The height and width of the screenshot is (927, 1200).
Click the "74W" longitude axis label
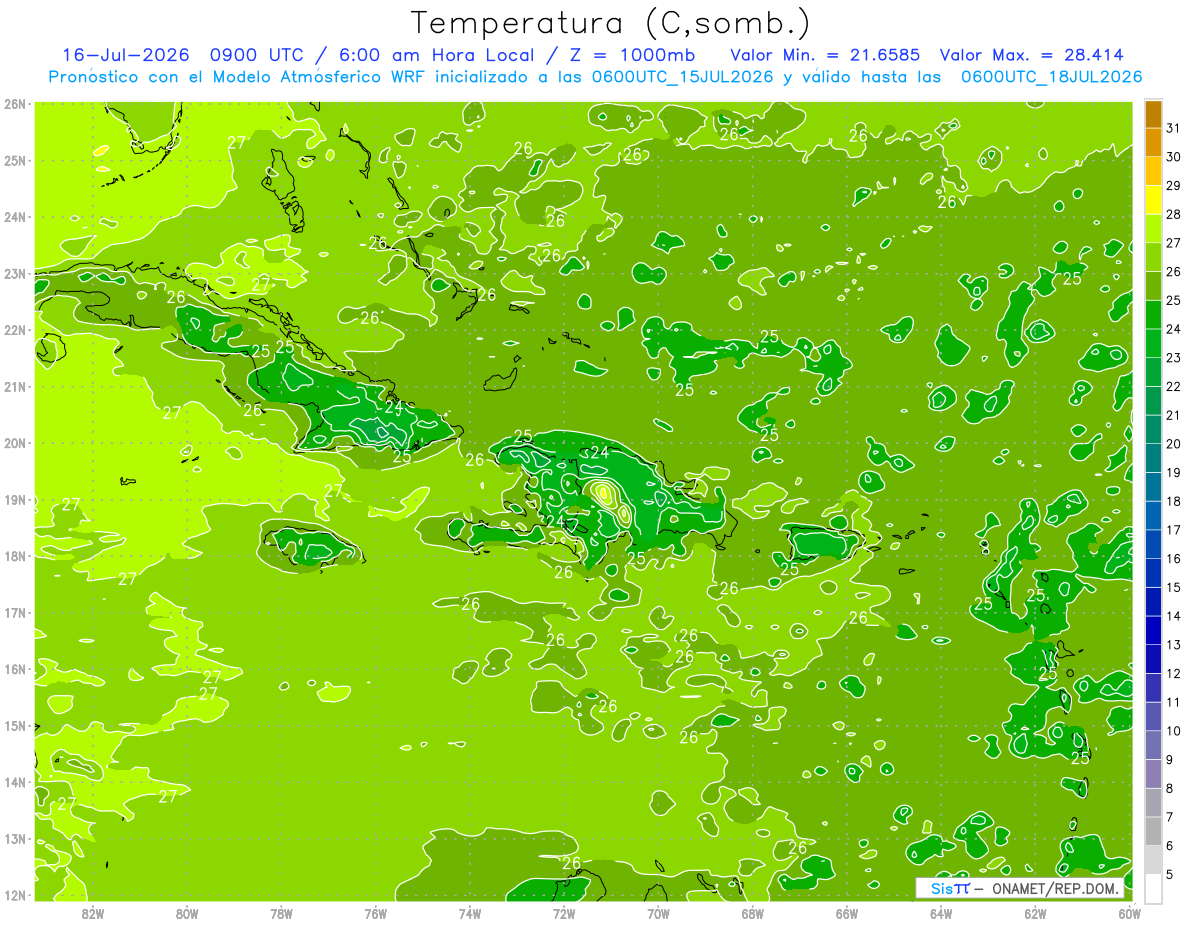tap(470, 913)
